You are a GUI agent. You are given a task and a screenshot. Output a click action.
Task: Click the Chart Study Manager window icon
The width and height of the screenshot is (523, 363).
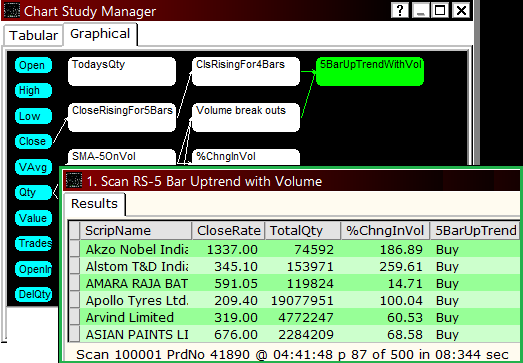pyautogui.click(x=12, y=11)
